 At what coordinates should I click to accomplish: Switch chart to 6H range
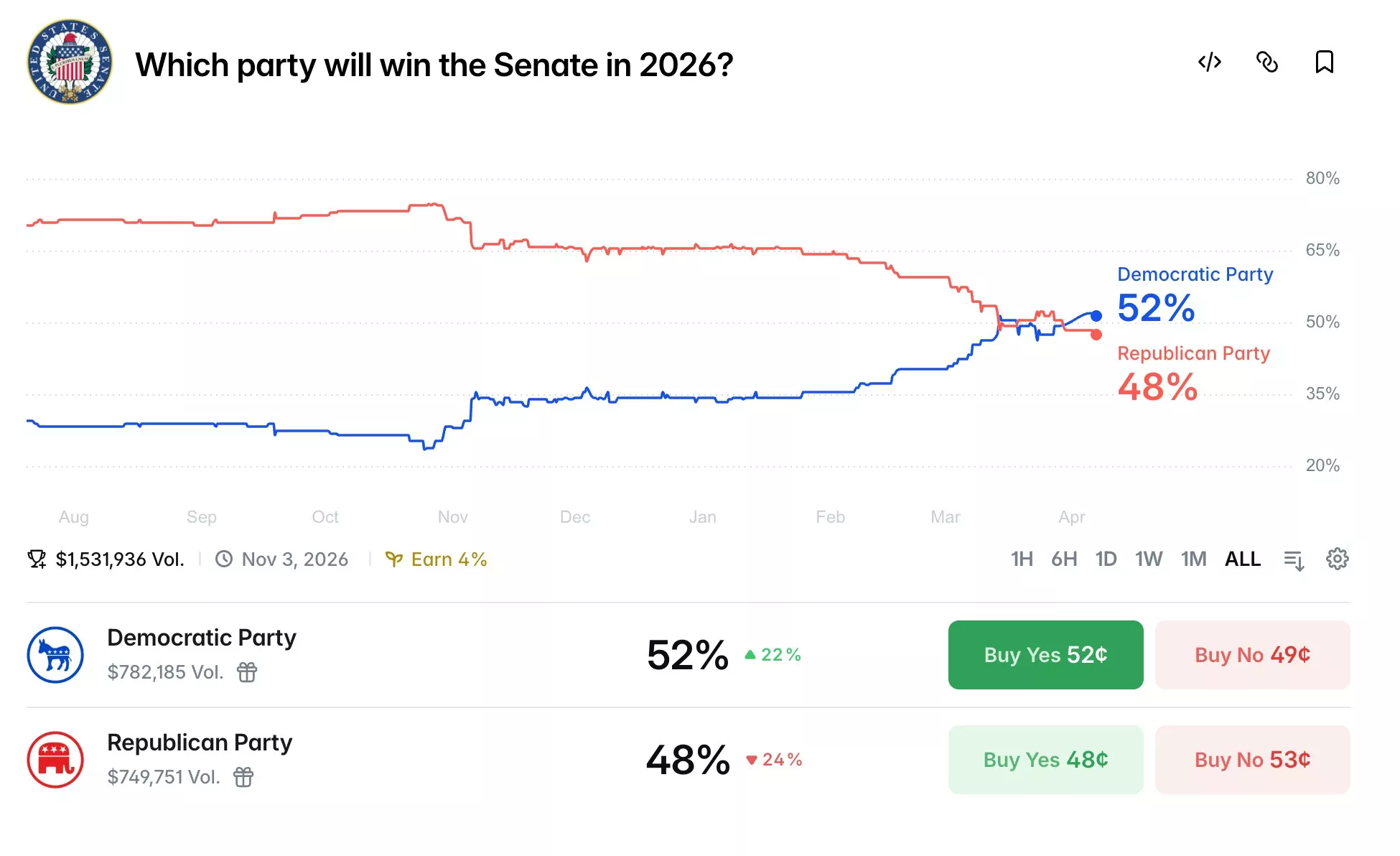click(1064, 559)
